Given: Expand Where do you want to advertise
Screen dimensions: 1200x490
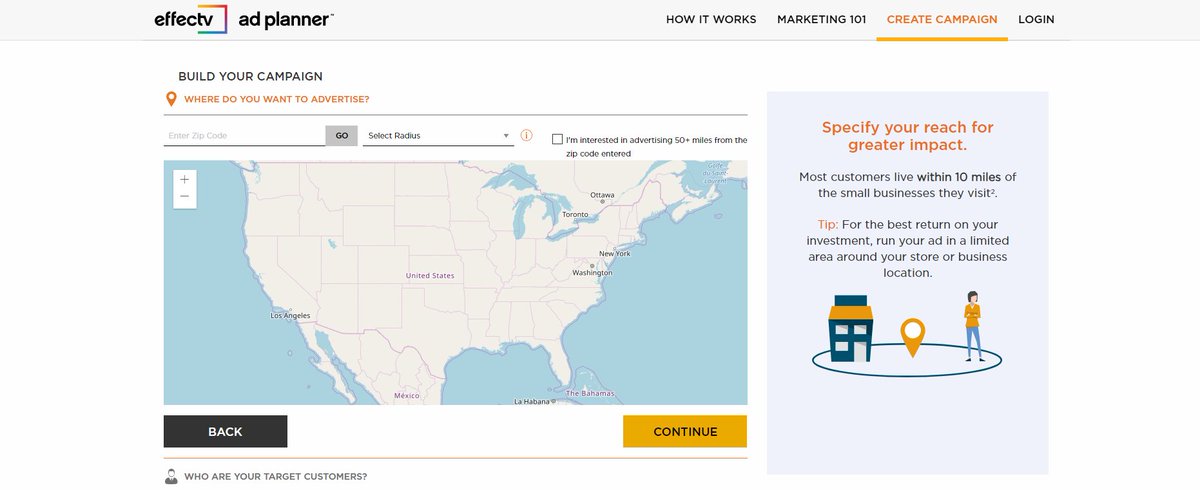Looking at the screenshot, I should 276,99.
